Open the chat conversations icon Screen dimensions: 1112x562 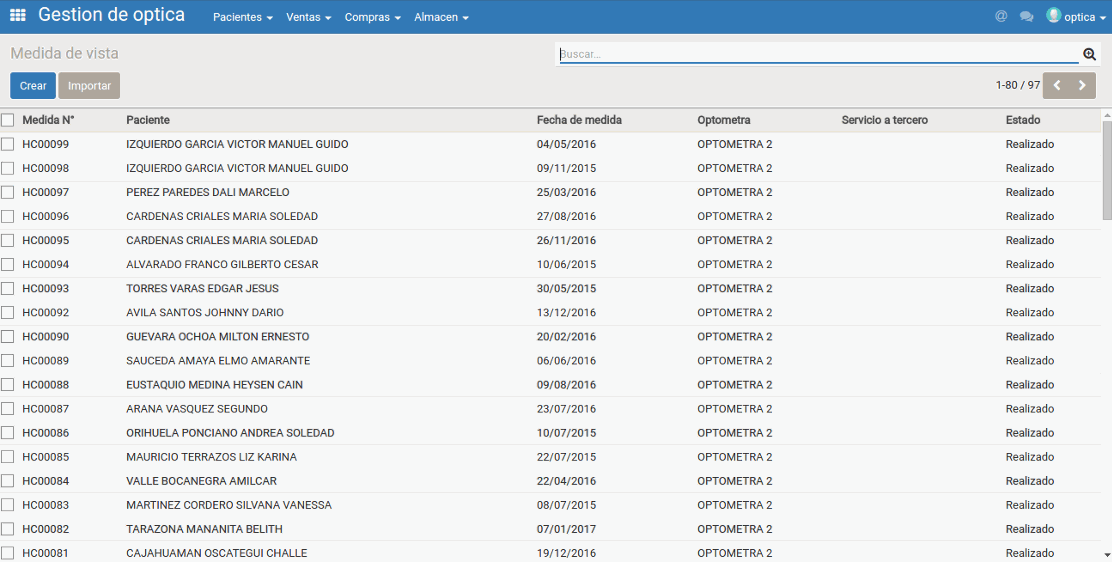tap(1026, 17)
